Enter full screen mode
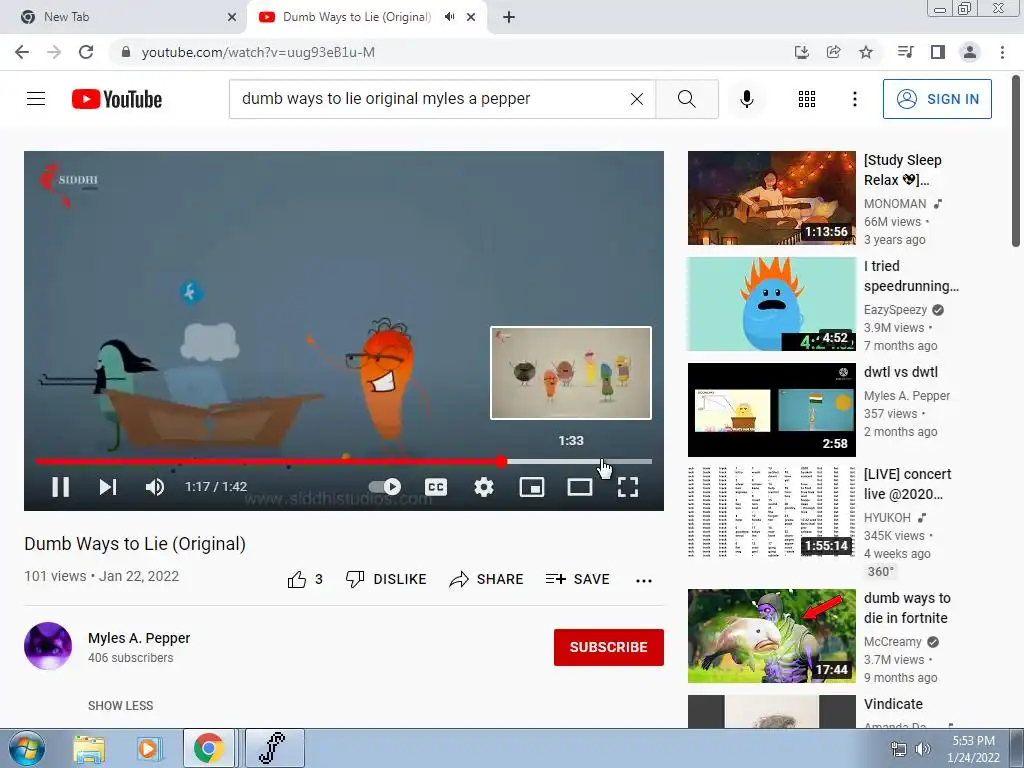The image size is (1024, 768). click(x=628, y=487)
